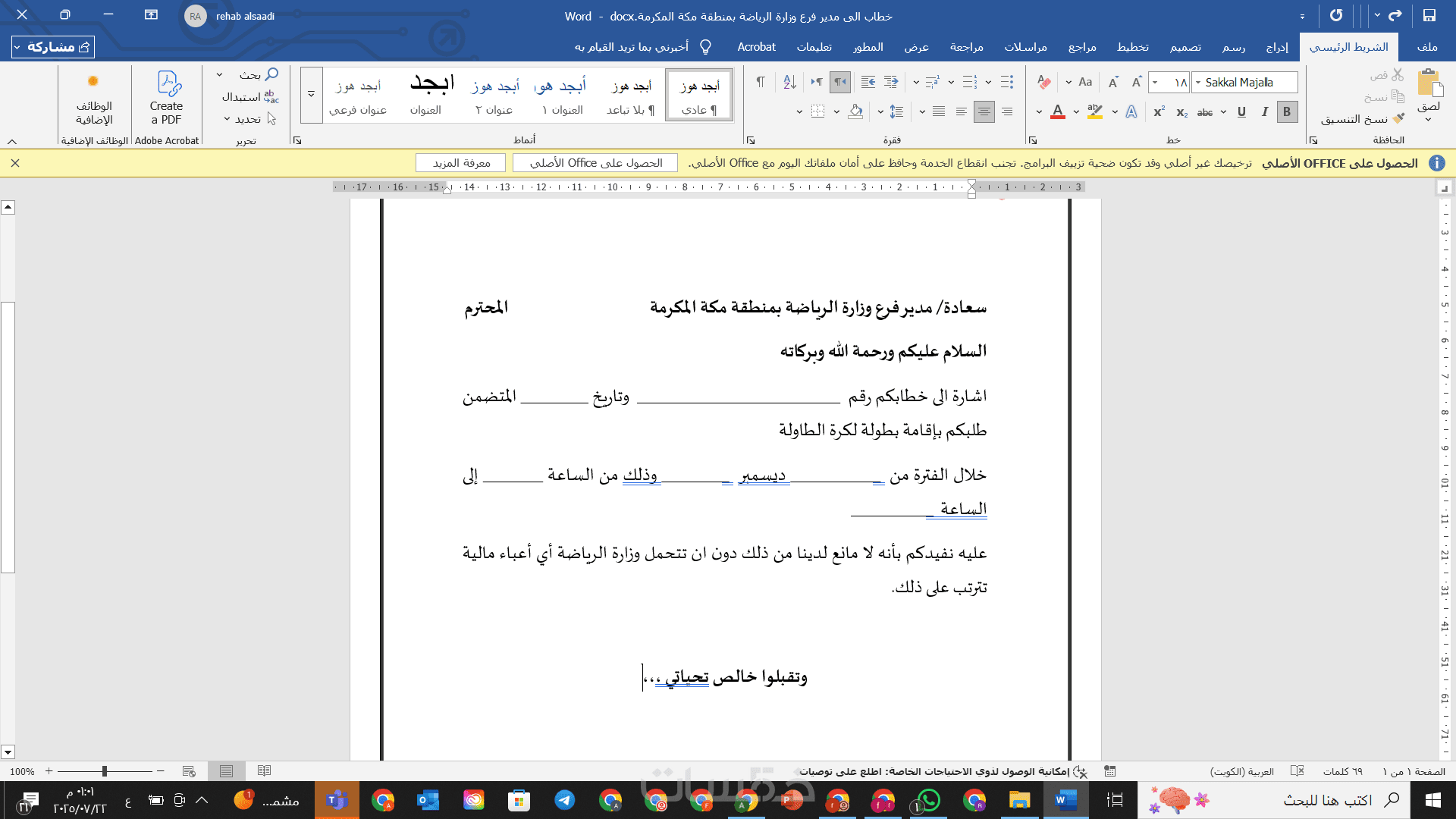Expand the styles gallery more arrow
The width and height of the screenshot is (1456, 819).
[x=311, y=96]
